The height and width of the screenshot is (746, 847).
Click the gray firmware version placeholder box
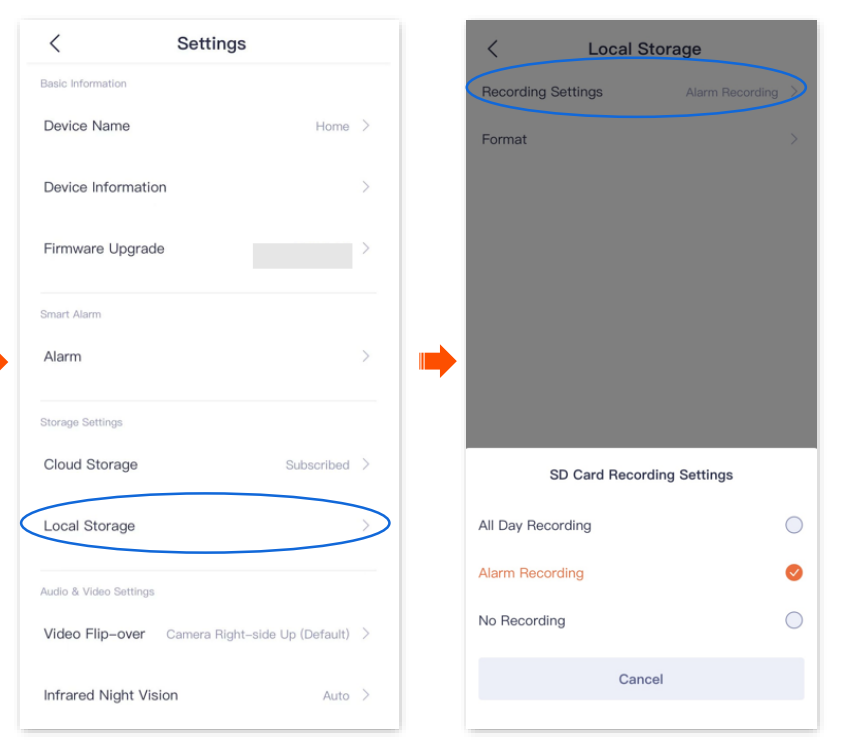point(302,255)
